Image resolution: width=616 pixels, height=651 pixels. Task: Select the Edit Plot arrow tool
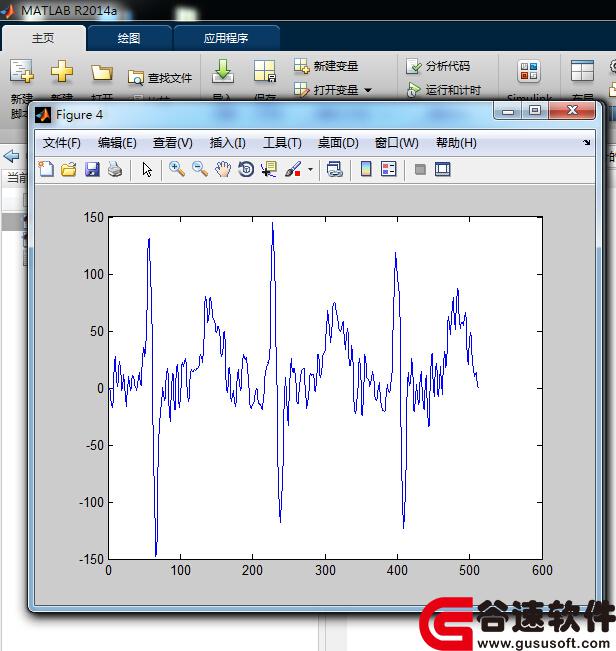click(x=147, y=169)
